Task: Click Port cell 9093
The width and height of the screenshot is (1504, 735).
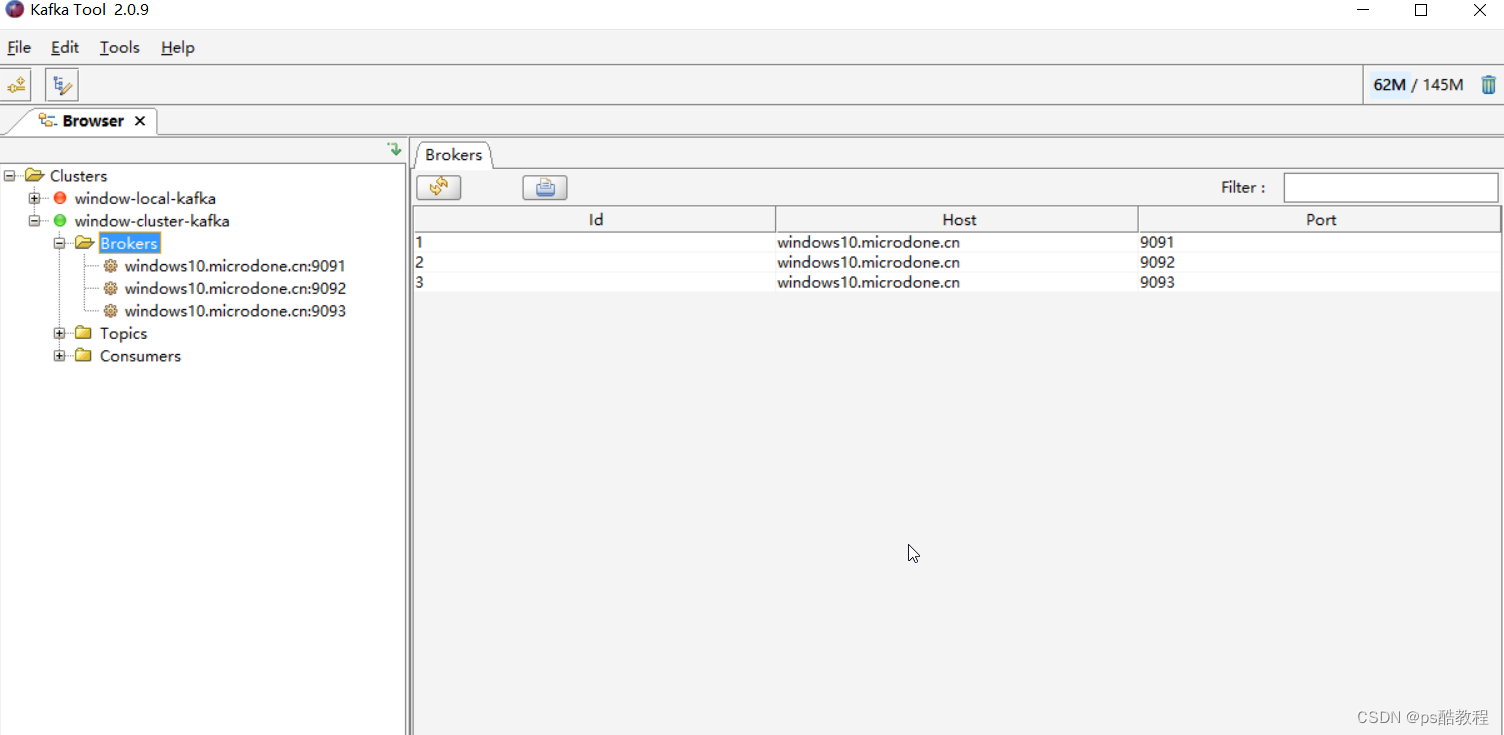Action: [x=1320, y=282]
